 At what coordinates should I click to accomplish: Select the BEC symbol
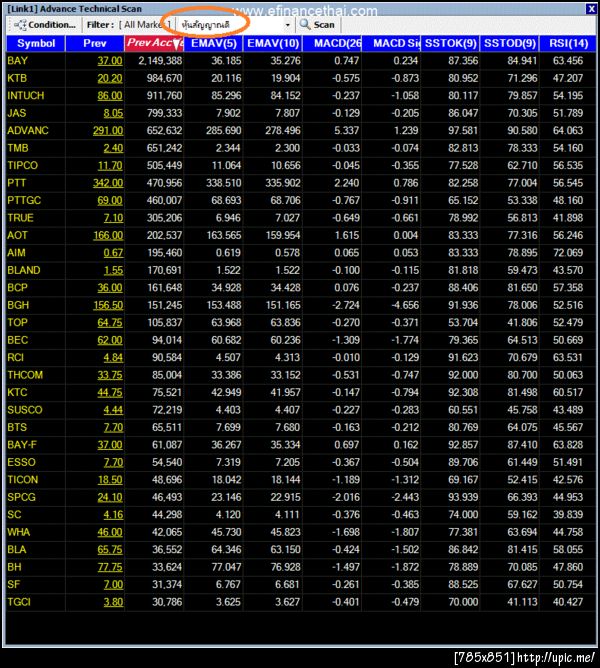tap(17, 340)
